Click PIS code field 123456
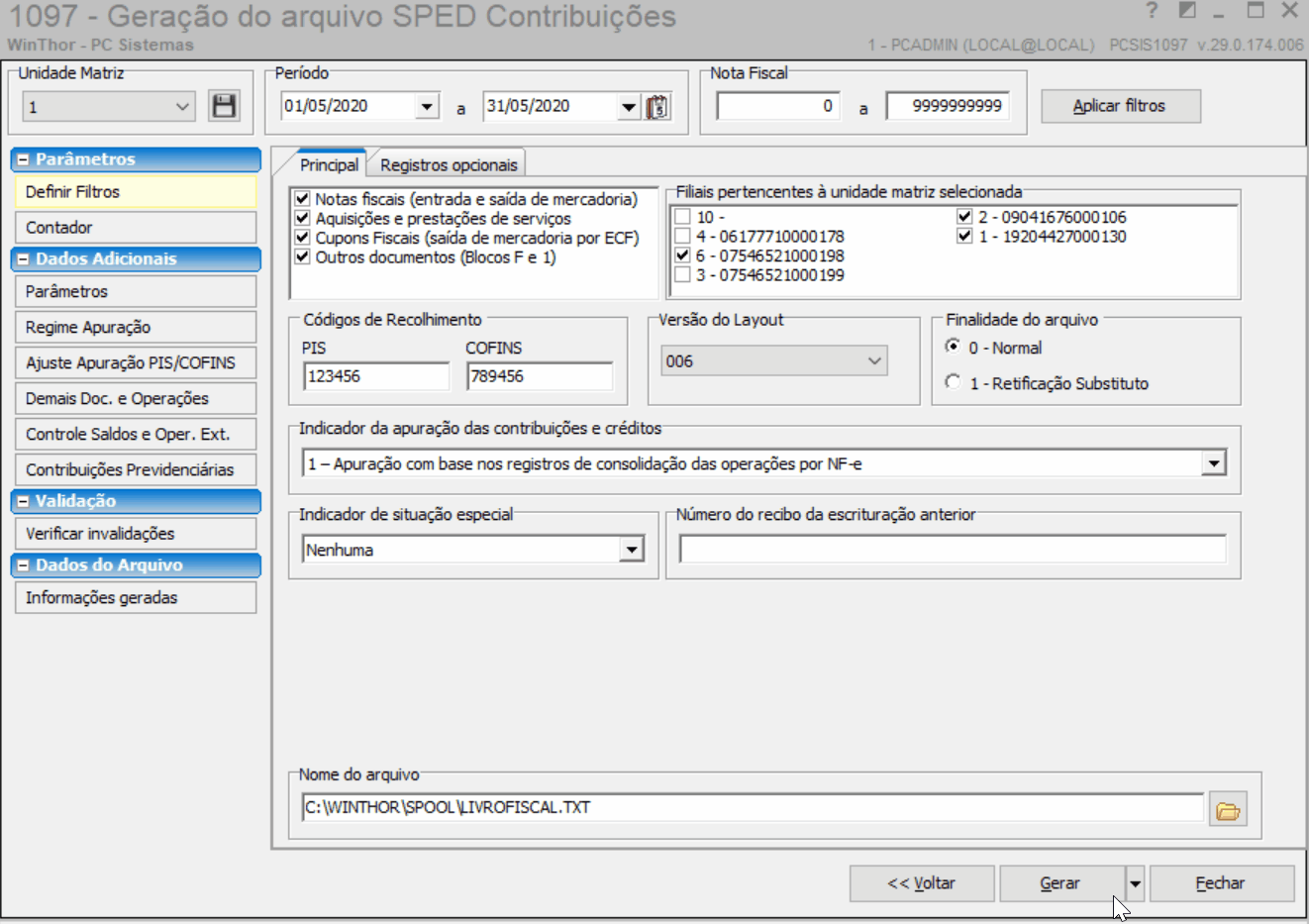1309x924 pixels. (x=376, y=376)
